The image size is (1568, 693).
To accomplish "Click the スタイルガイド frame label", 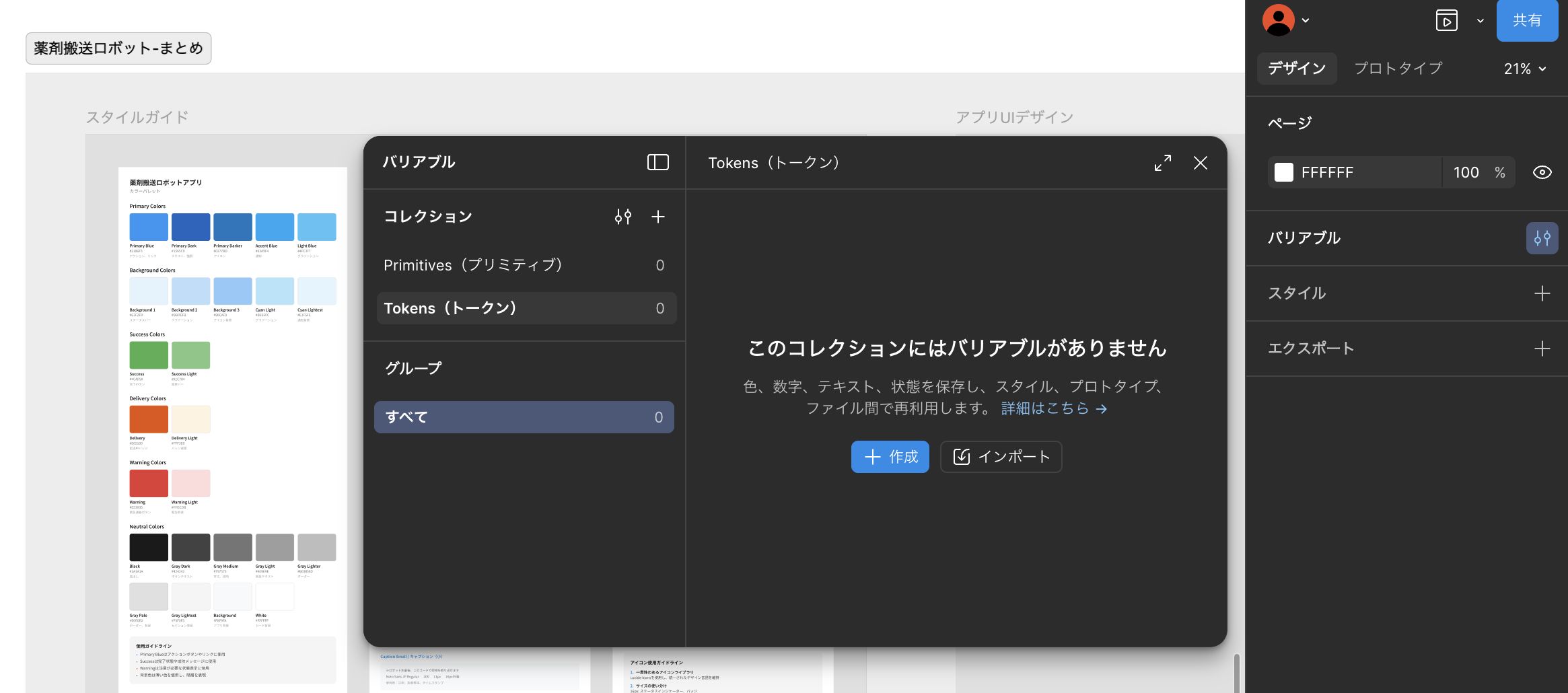I will coord(137,117).
